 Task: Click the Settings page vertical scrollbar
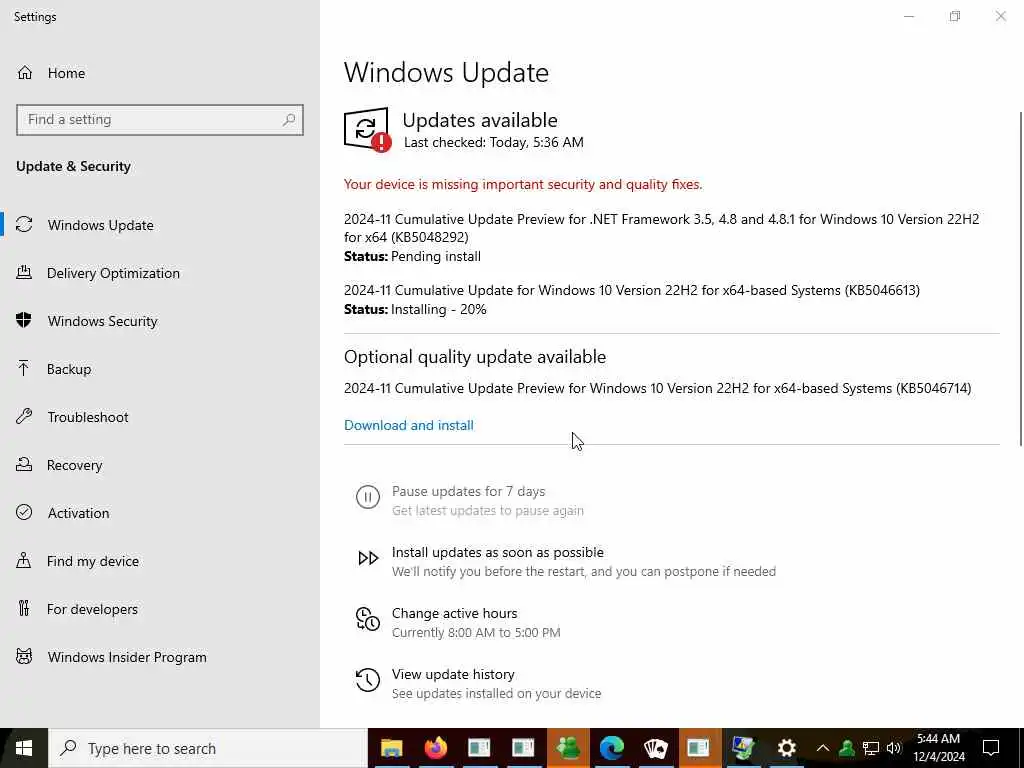pyautogui.click(x=1021, y=279)
